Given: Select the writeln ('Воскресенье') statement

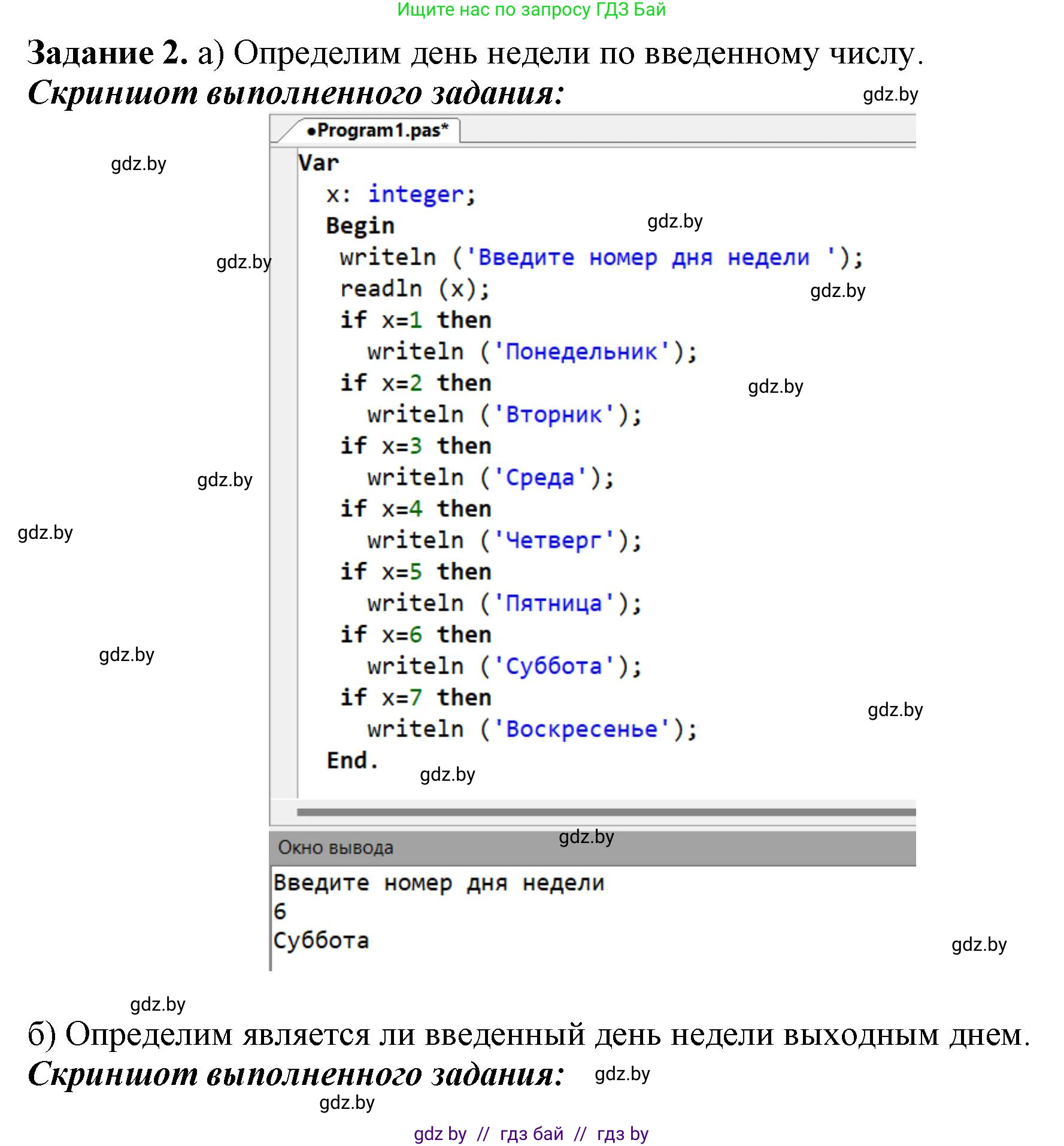Looking at the screenshot, I should pyautogui.click(x=532, y=728).
